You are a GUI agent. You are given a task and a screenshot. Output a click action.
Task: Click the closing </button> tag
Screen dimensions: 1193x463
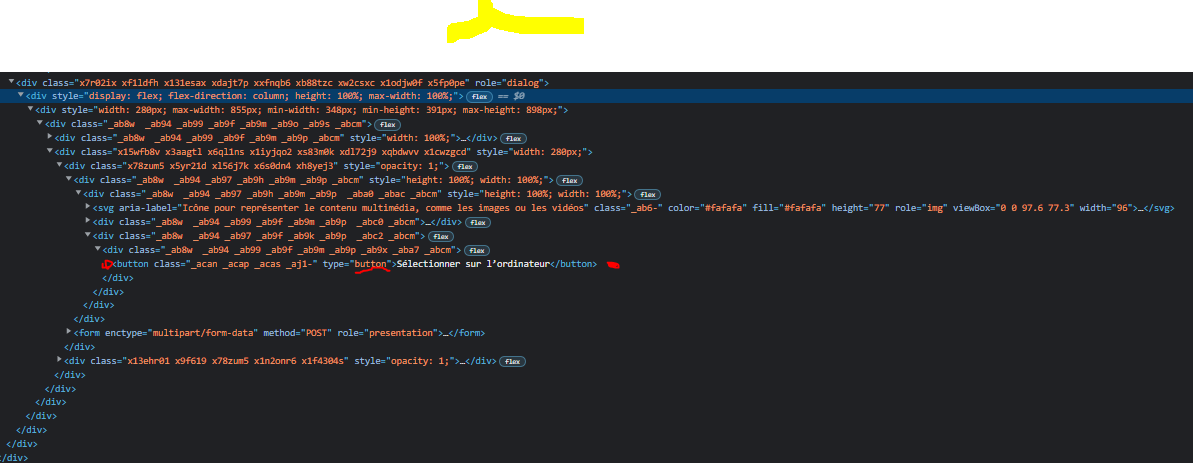pos(573,264)
